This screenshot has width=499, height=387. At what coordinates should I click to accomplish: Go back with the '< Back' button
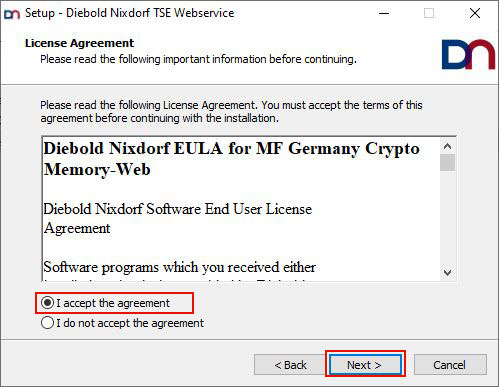click(290, 365)
